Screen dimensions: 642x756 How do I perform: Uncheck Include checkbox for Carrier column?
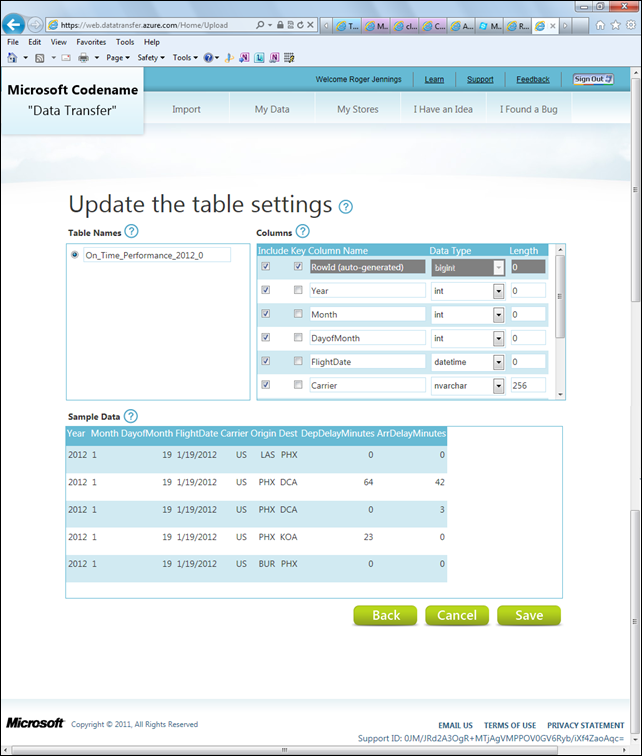coord(266,384)
